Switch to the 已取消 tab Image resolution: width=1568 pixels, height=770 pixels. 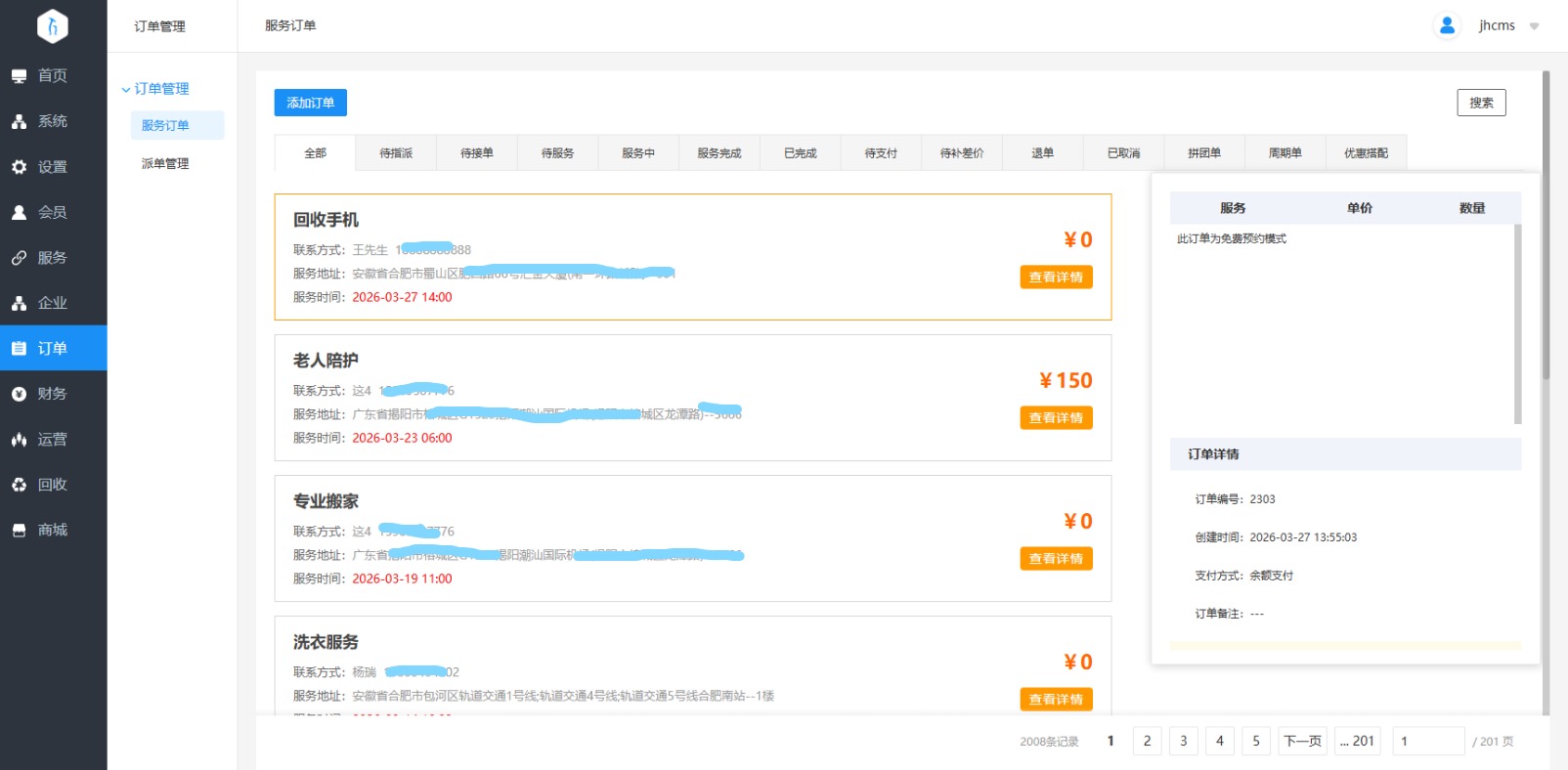coord(1123,153)
